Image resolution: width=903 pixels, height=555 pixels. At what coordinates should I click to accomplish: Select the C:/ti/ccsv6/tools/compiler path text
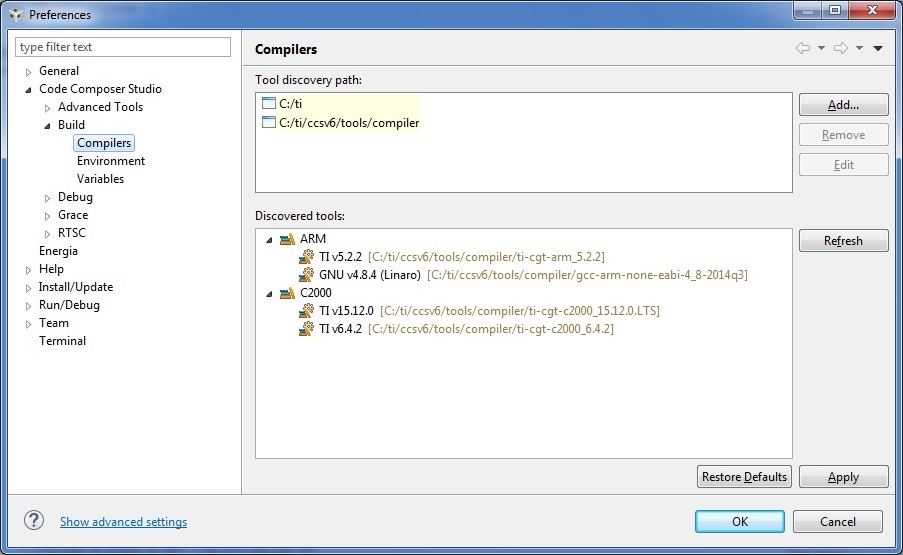349,123
